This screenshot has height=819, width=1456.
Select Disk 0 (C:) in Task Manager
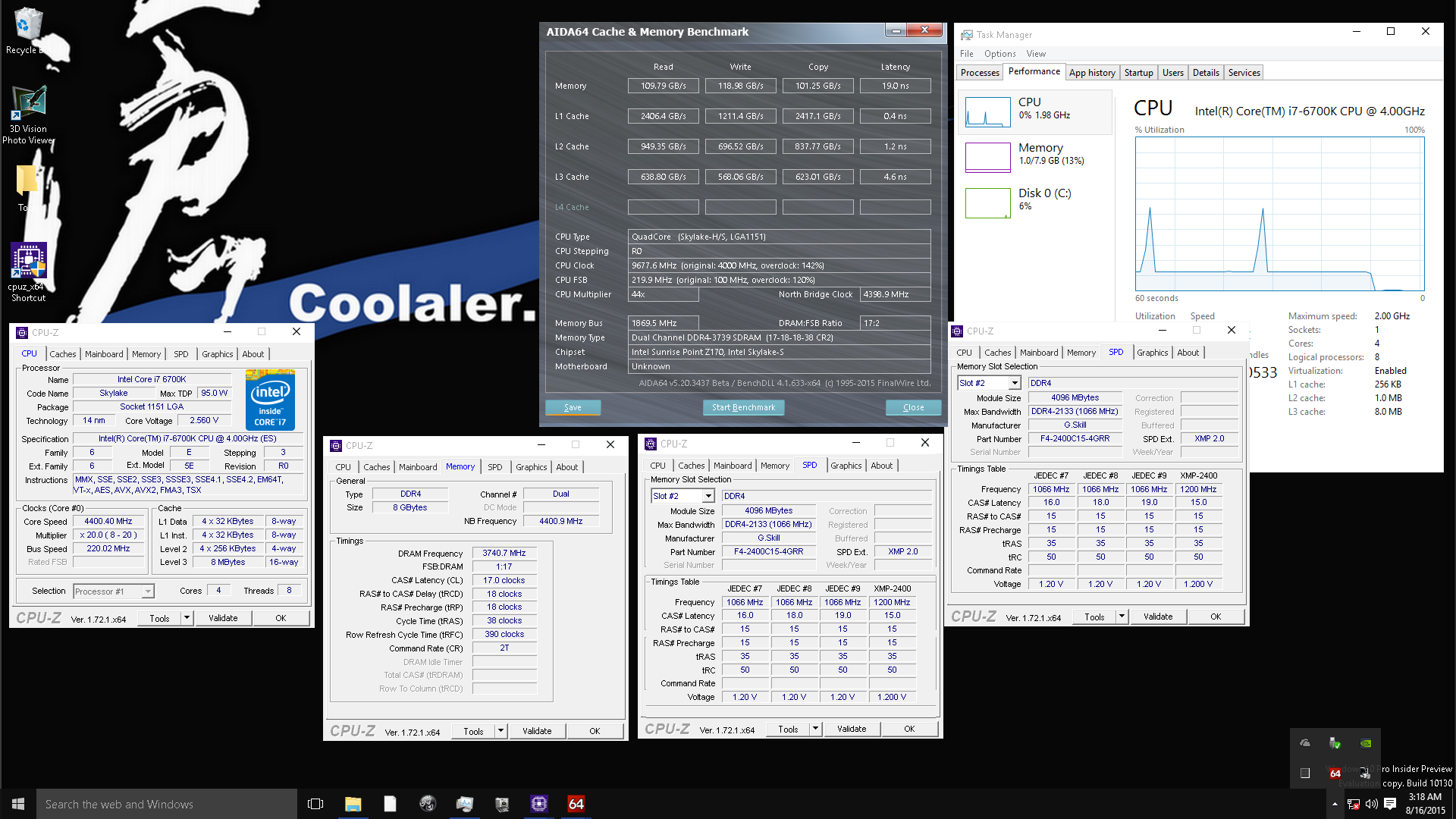point(1035,203)
